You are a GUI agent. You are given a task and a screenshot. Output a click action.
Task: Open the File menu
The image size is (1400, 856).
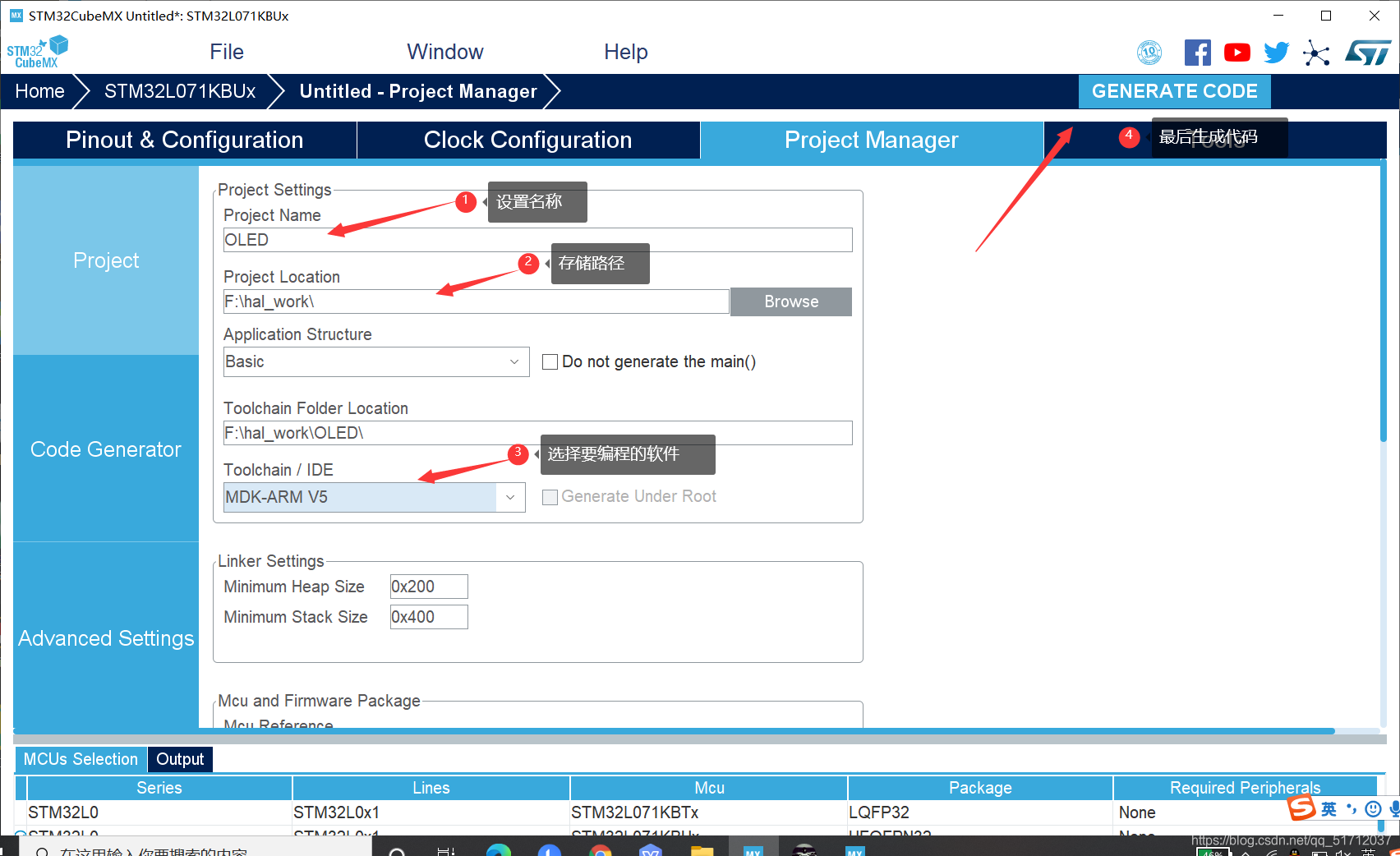[x=227, y=52]
